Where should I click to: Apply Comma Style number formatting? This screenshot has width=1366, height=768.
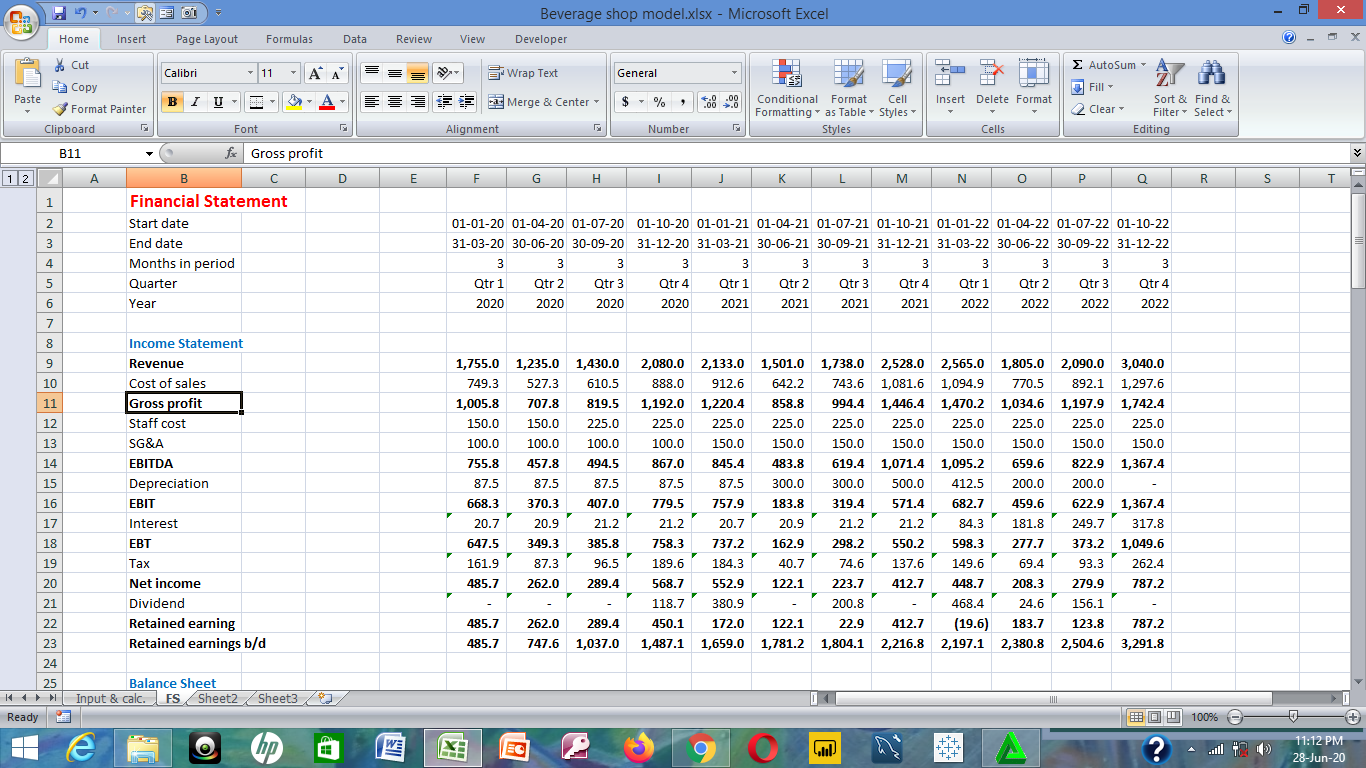682,102
